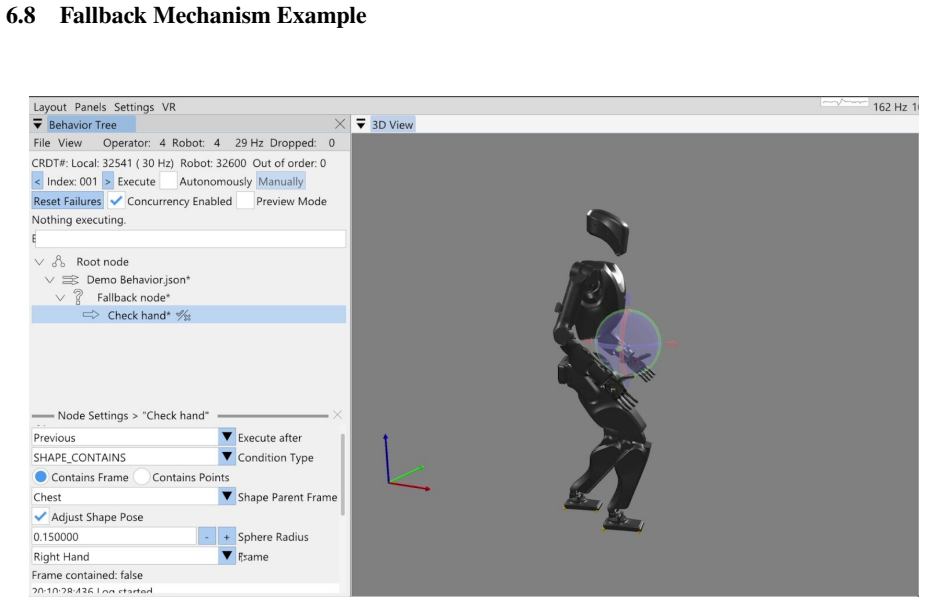The image size is (925, 603).
Task: Select the Fallback node row
Action: coord(189,297)
